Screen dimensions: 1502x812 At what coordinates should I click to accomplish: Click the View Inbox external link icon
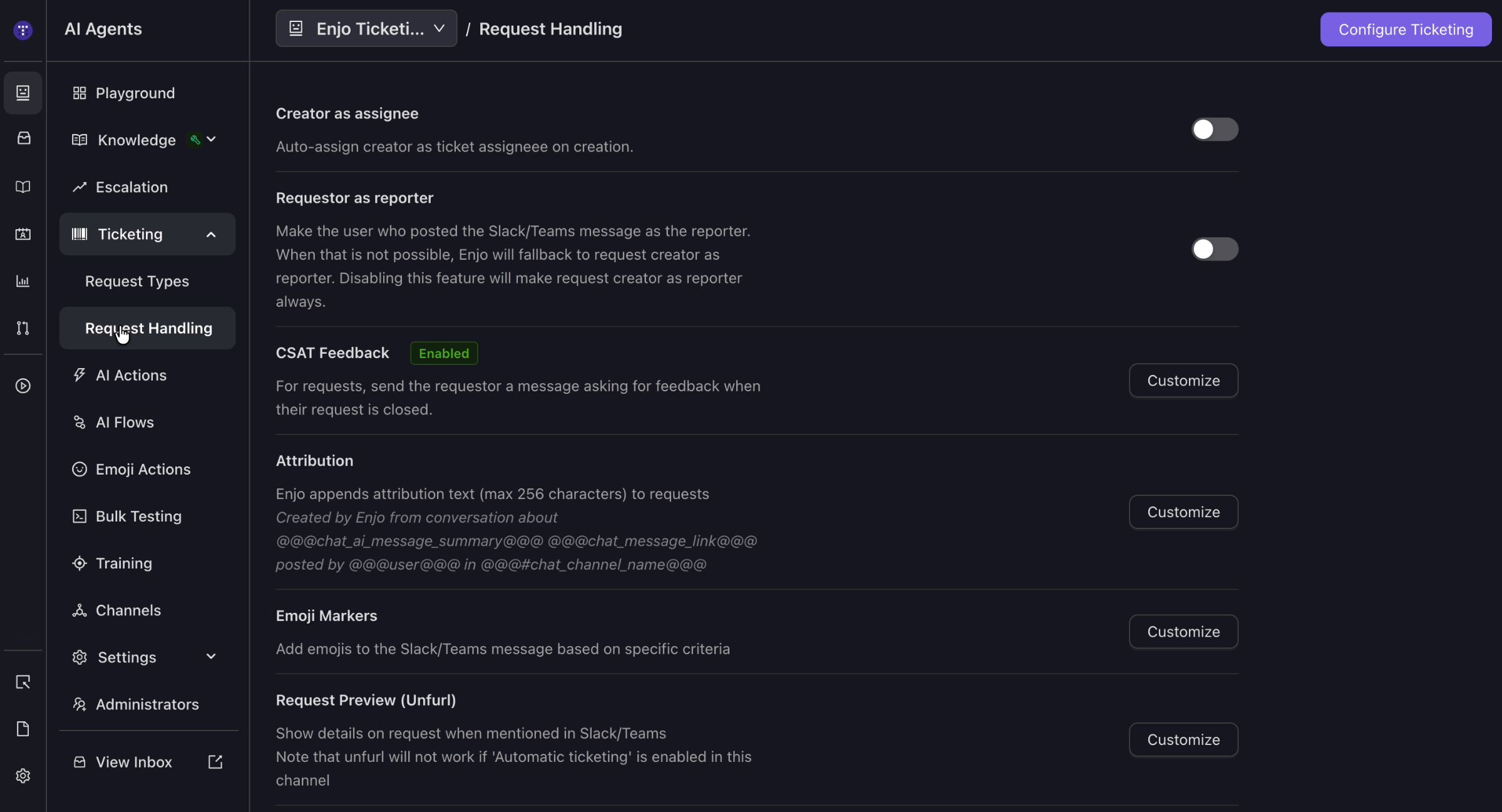(215, 762)
